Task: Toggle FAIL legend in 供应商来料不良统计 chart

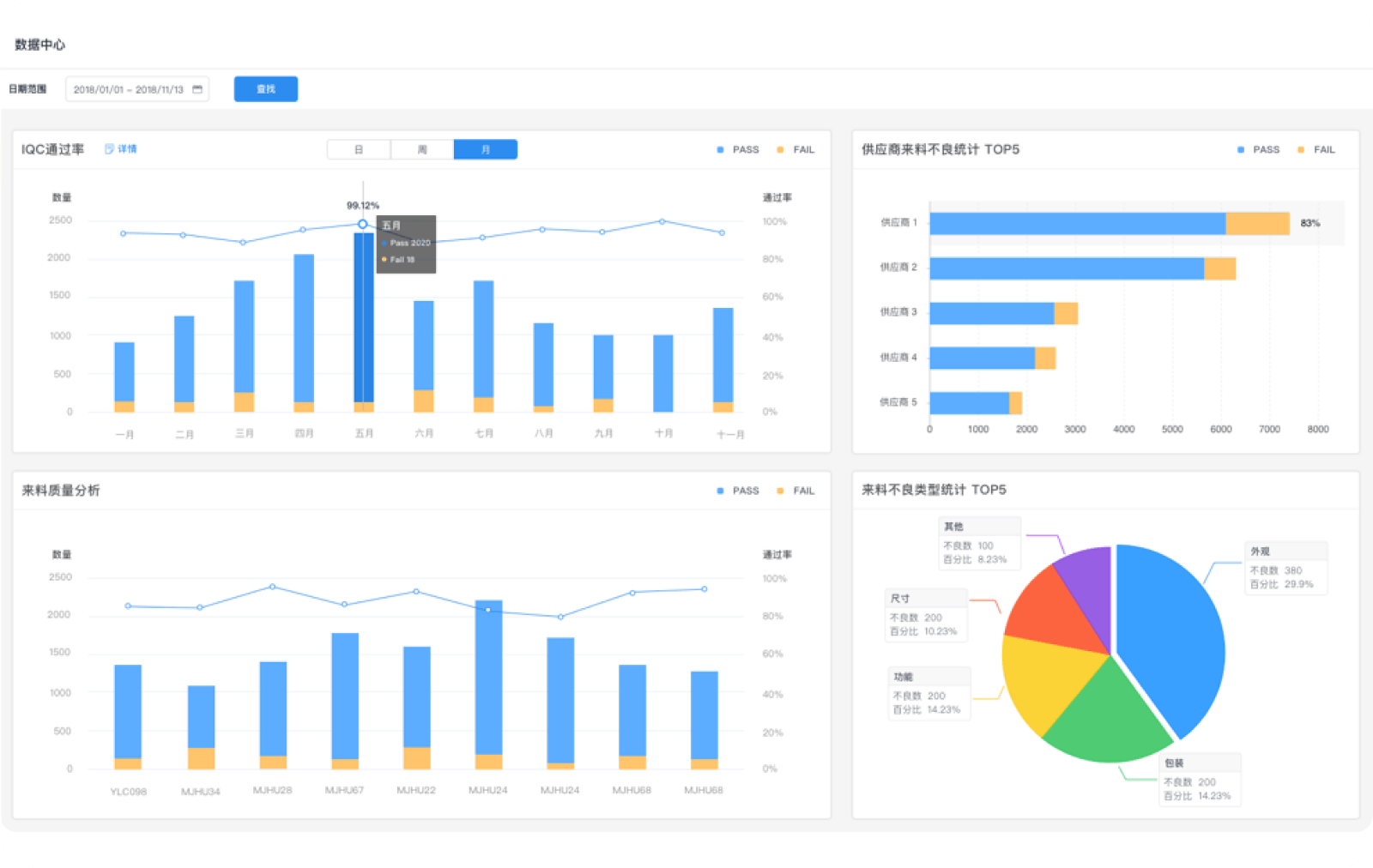Action: coord(1316,150)
